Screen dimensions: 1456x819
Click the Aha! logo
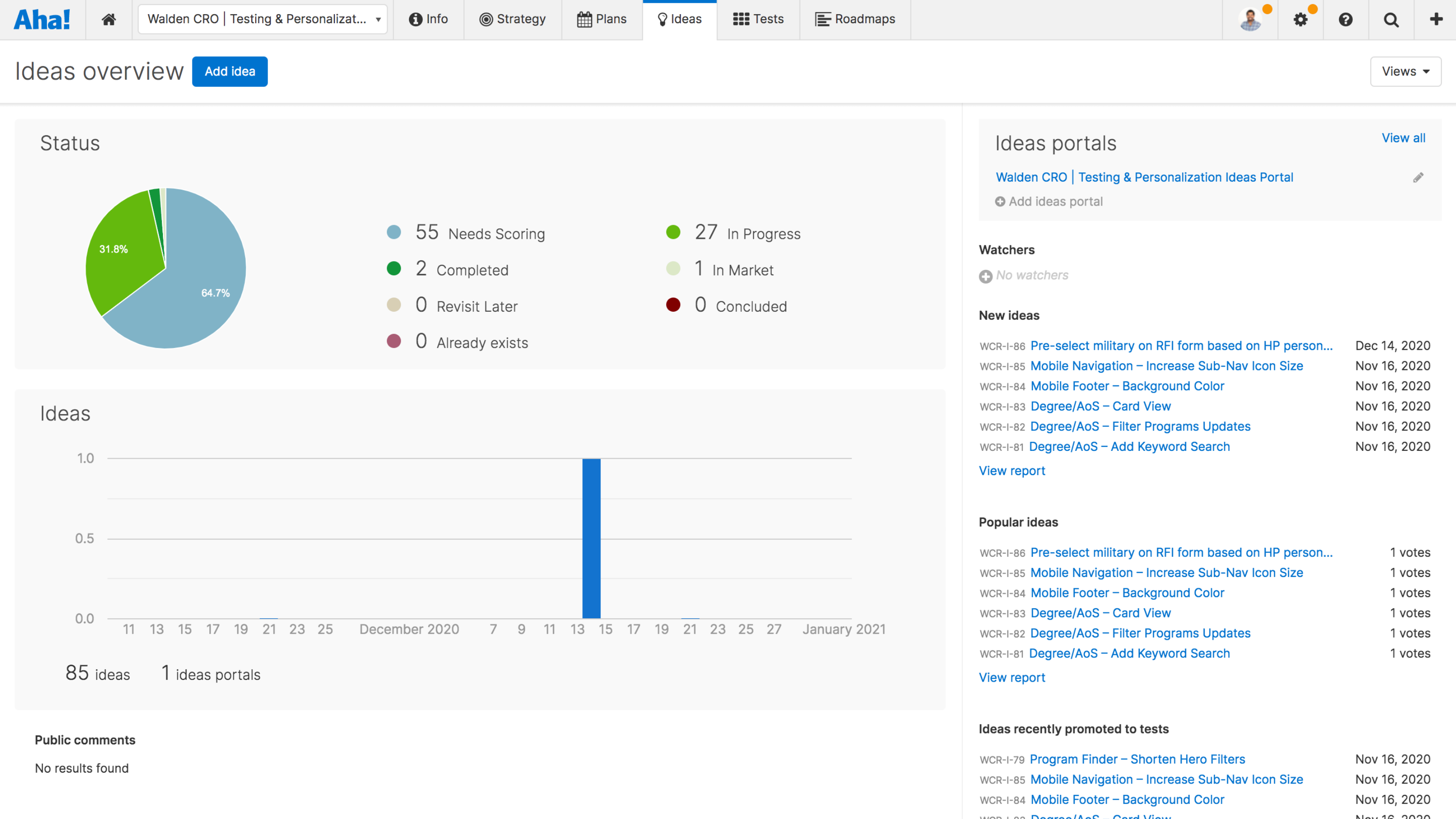pyautogui.click(x=42, y=19)
